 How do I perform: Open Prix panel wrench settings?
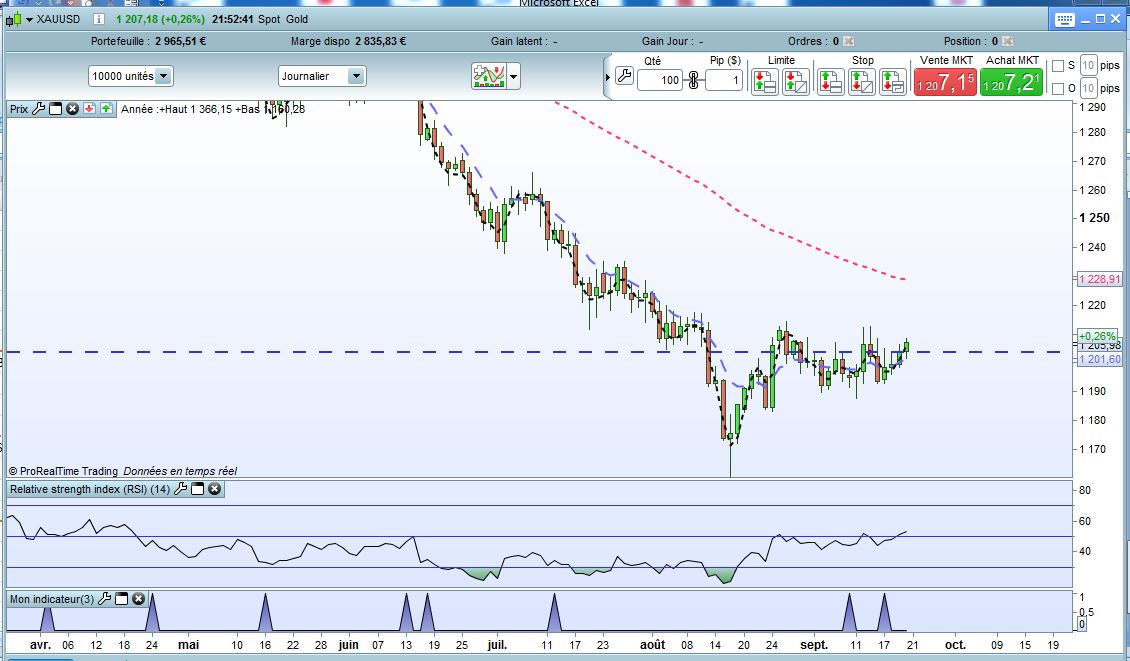point(39,109)
